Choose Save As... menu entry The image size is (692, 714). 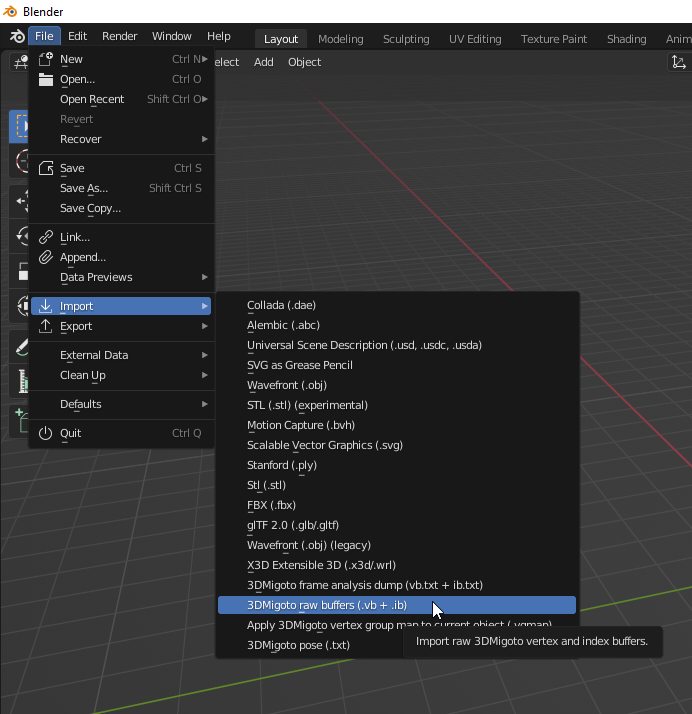click(x=121, y=188)
